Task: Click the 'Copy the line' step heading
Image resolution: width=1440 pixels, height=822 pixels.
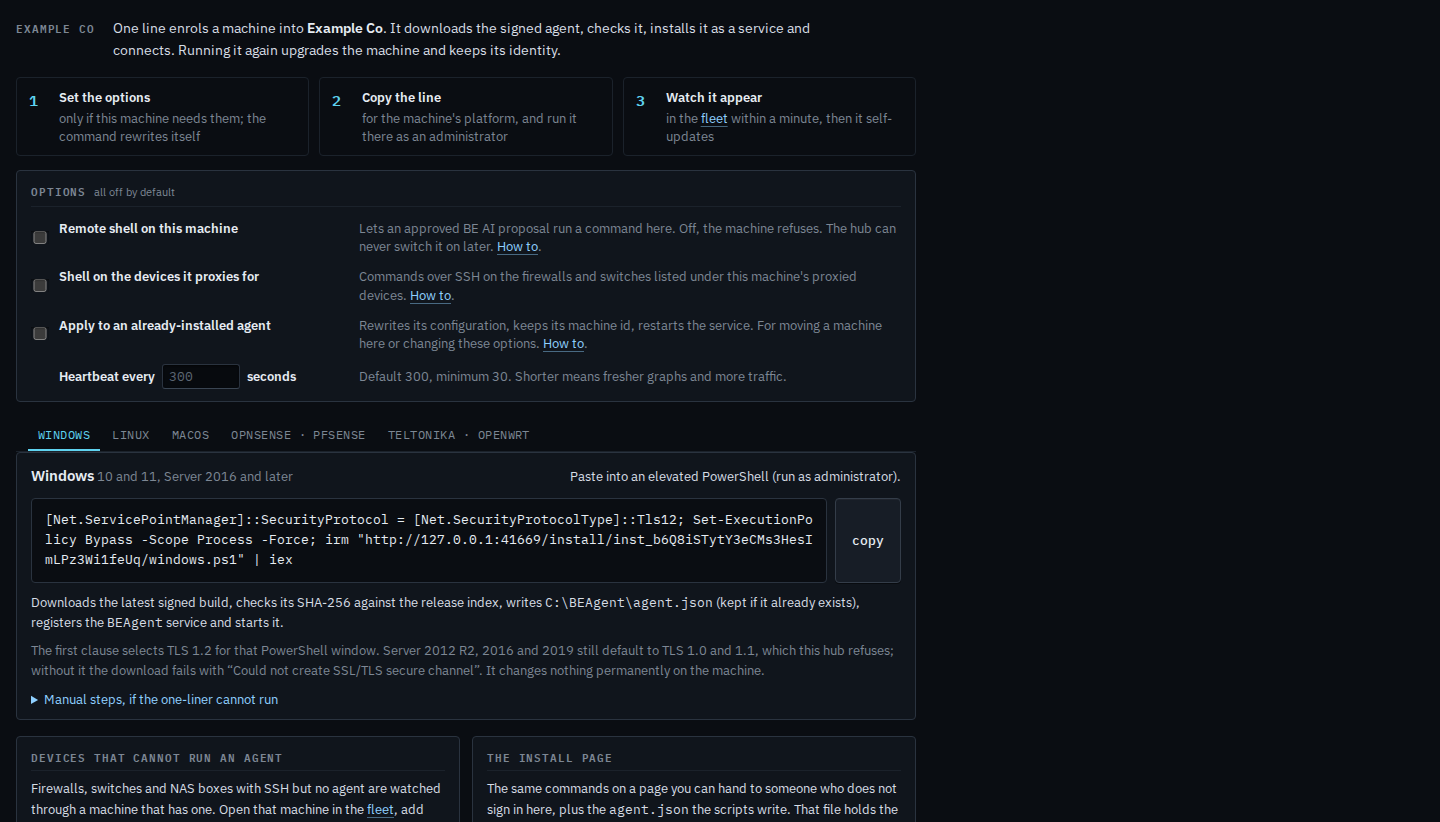Action: point(401,97)
